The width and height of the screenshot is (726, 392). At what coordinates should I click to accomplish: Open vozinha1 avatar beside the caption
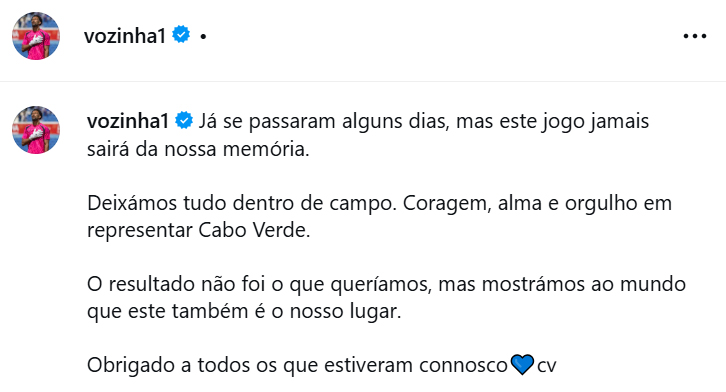(36, 130)
